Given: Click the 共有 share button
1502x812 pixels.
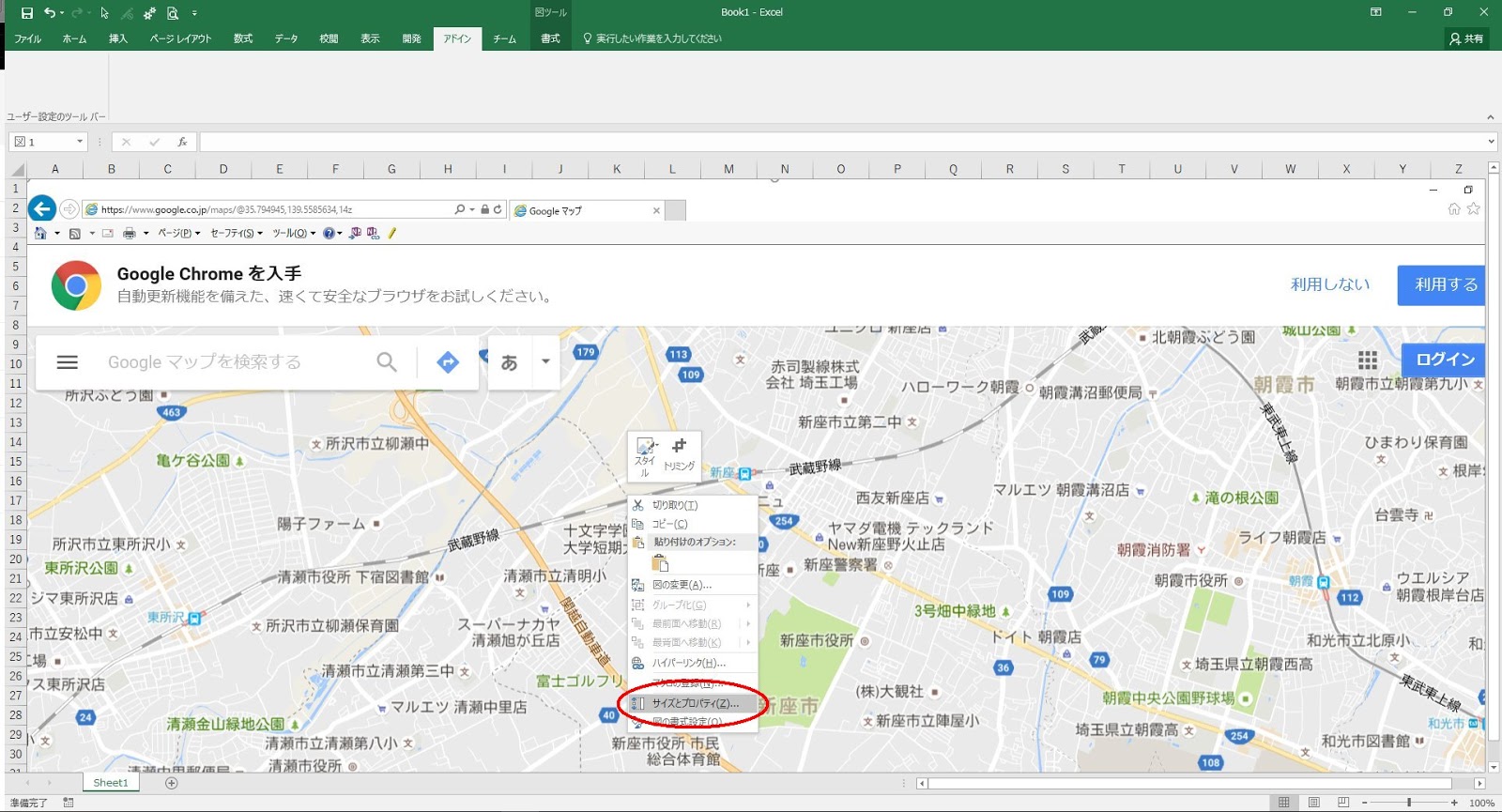Looking at the screenshot, I should point(1466,38).
